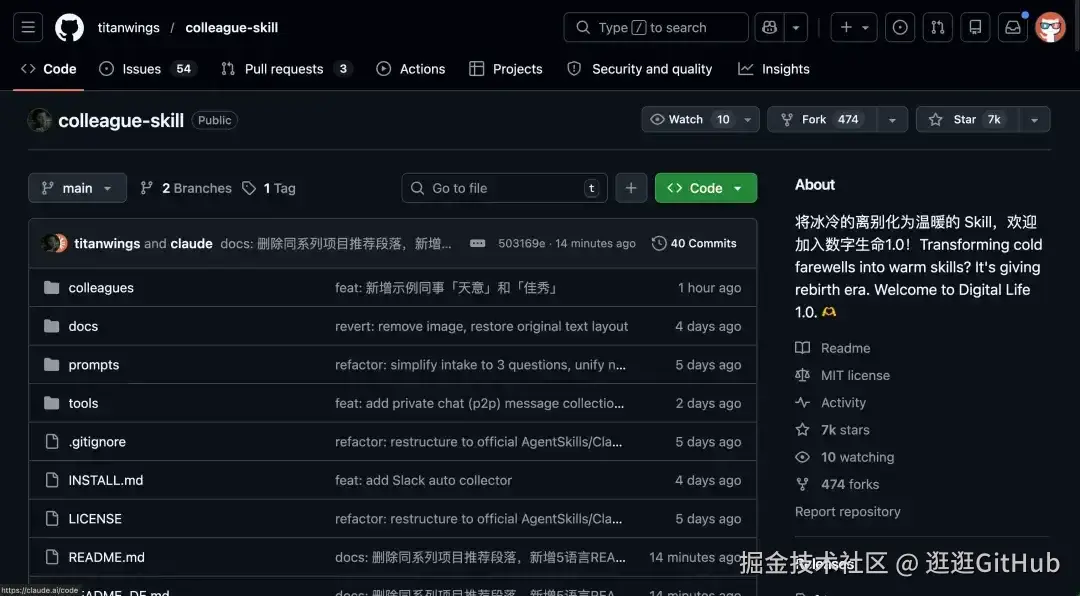Screen dimensions: 1080x596
Task: Click '1 hour ago' on colleagues row
Action: pyautogui.click(x=709, y=287)
